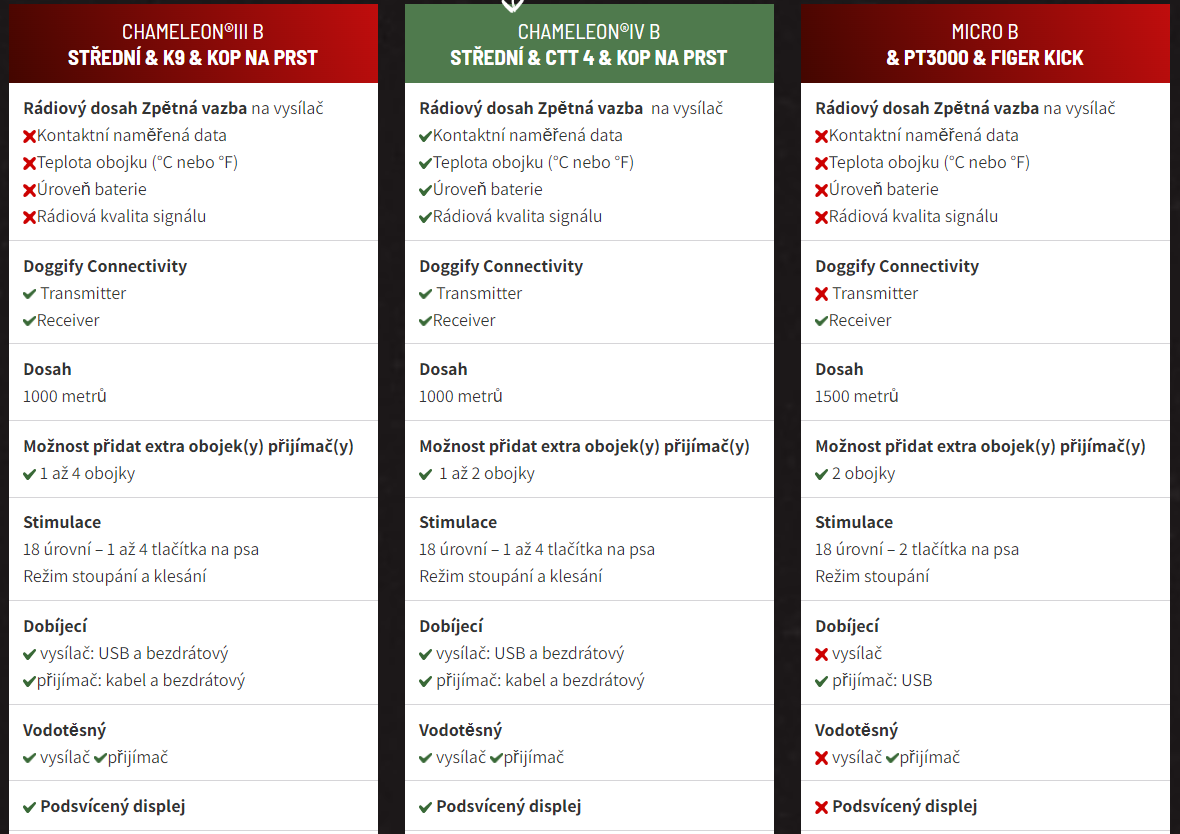
Task: Select the CHAMELEON III B column header
Action: coord(193,44)
